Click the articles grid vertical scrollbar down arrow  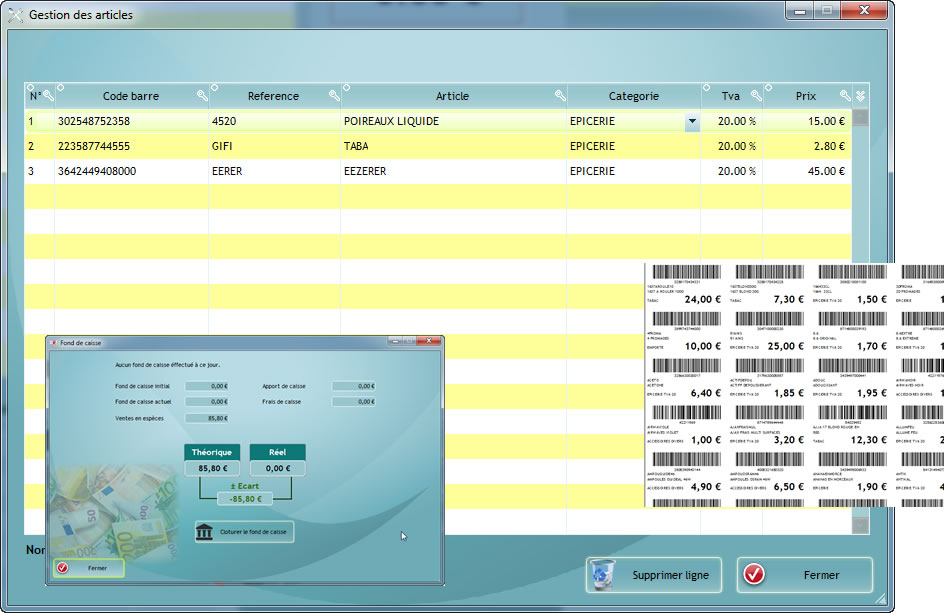click(x=860, y=525)
